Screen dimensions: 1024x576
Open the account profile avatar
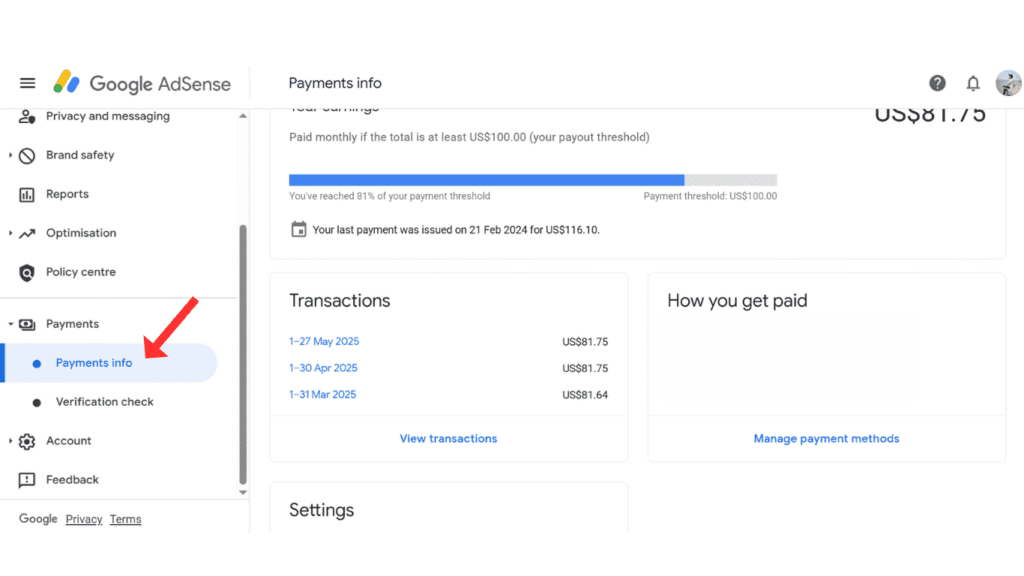point(1008,83)
